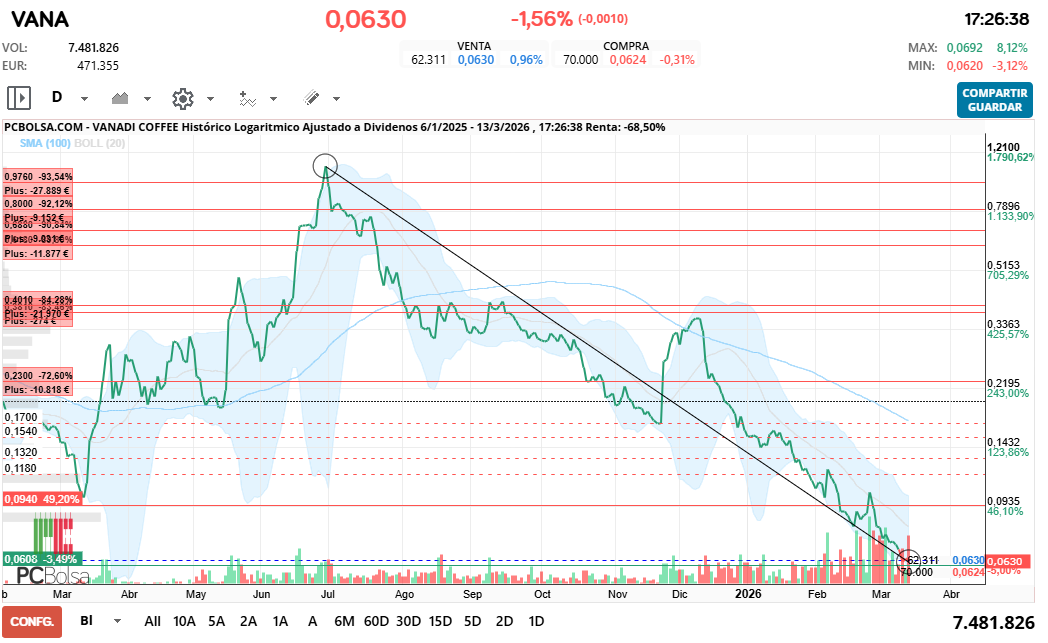Select the drawing tools pencil icon
1048x643 pixels.
click(x=310, y=98)
